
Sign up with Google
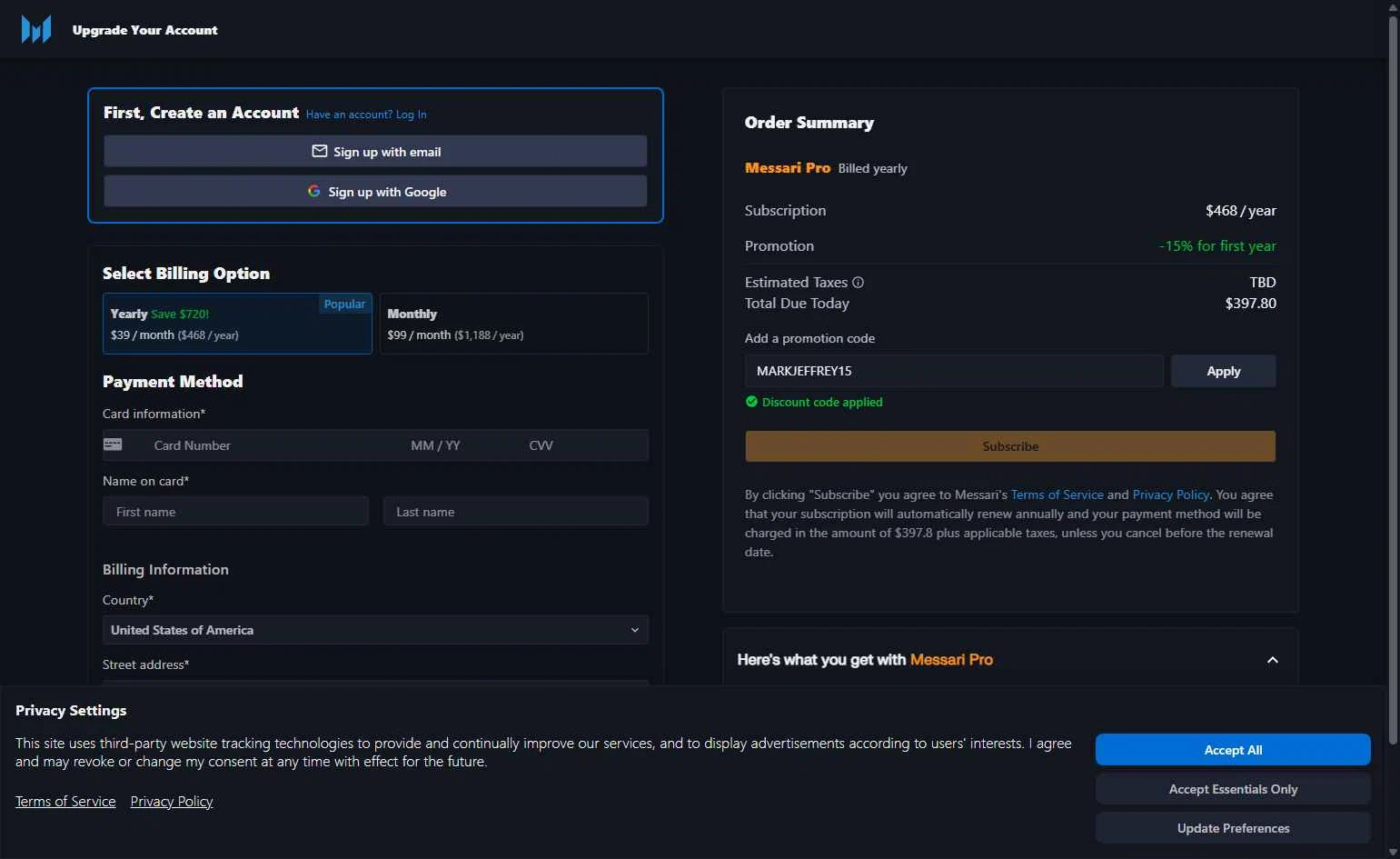[x=375, y=191]
